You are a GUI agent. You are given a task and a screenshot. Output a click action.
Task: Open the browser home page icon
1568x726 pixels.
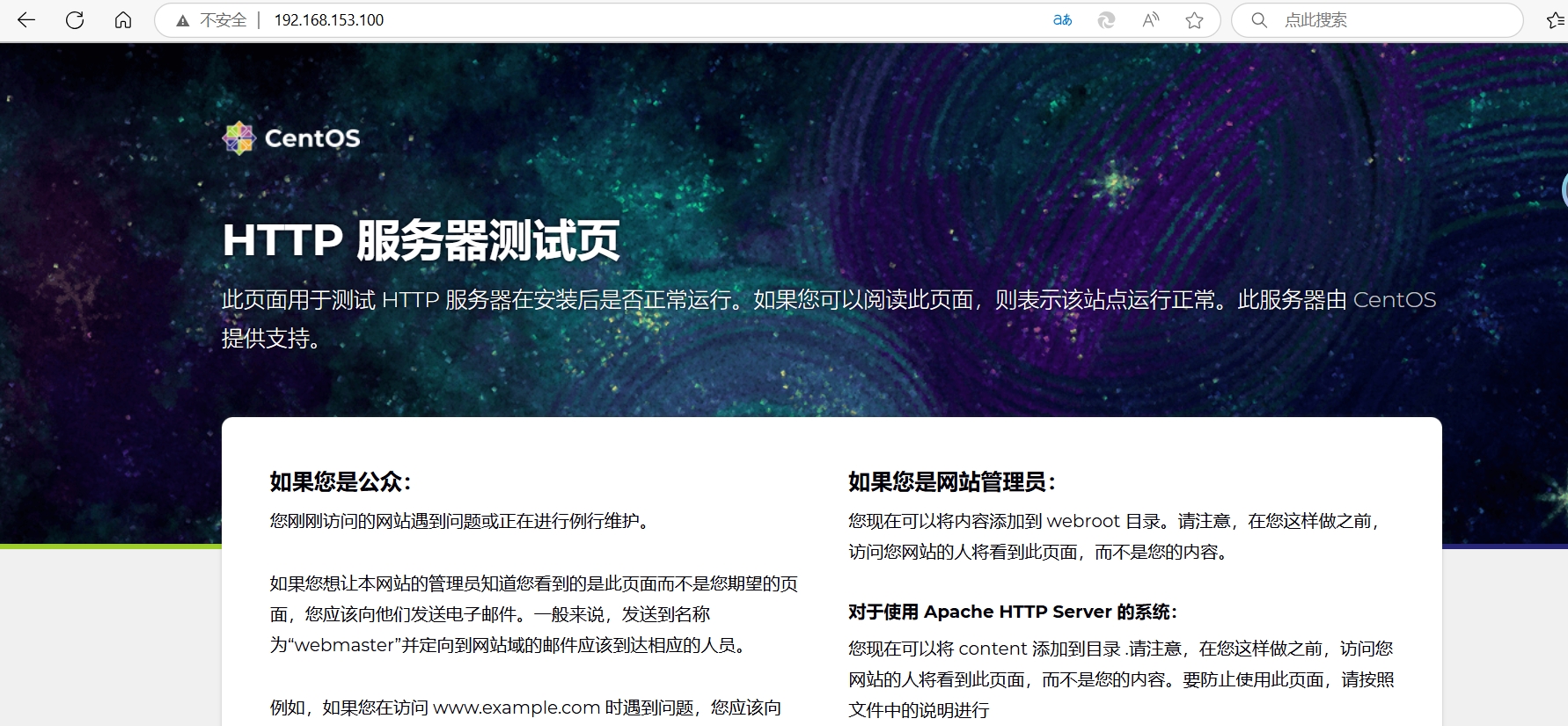pyautogui.click(x=123, y=19)
